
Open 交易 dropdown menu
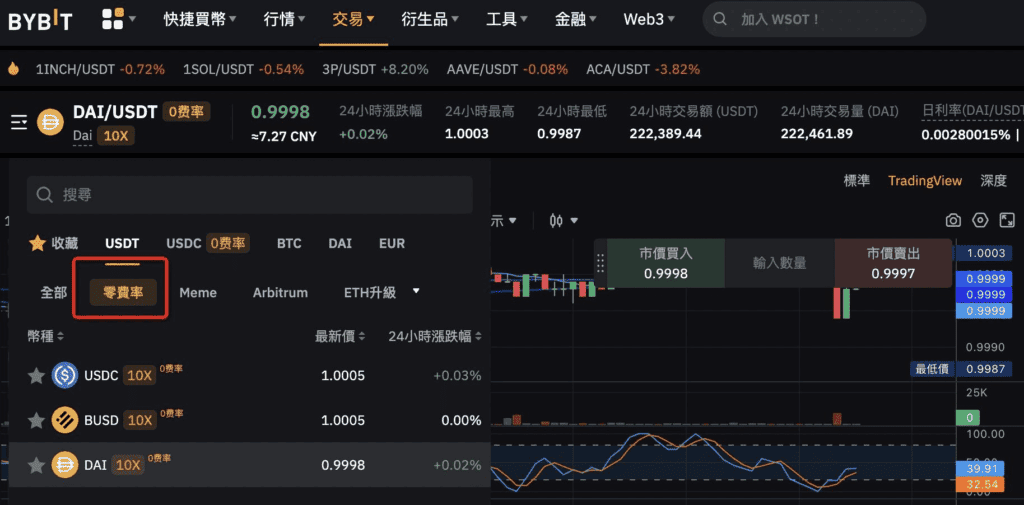353,19
